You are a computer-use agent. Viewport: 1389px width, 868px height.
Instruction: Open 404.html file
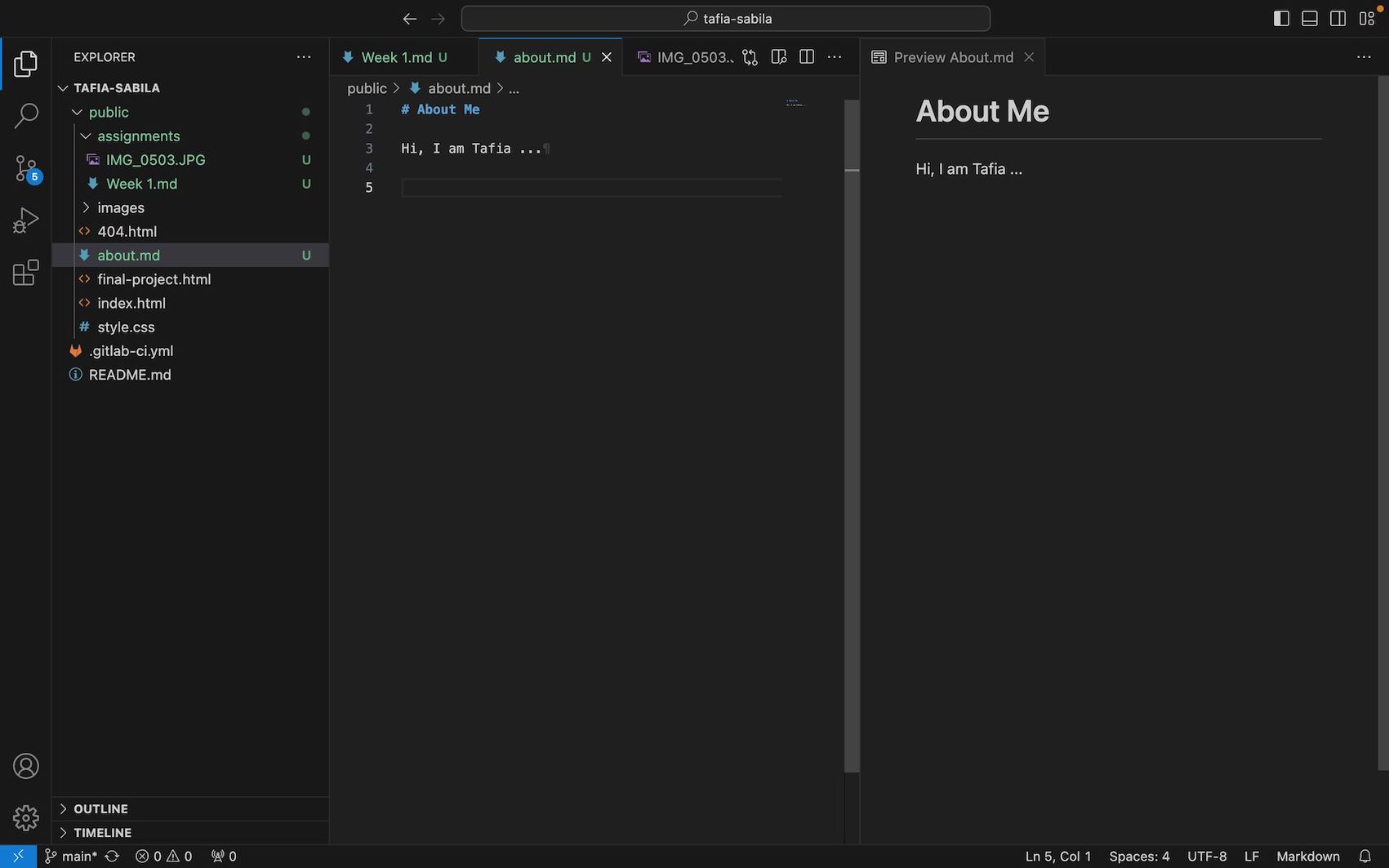tap(190, 231)
